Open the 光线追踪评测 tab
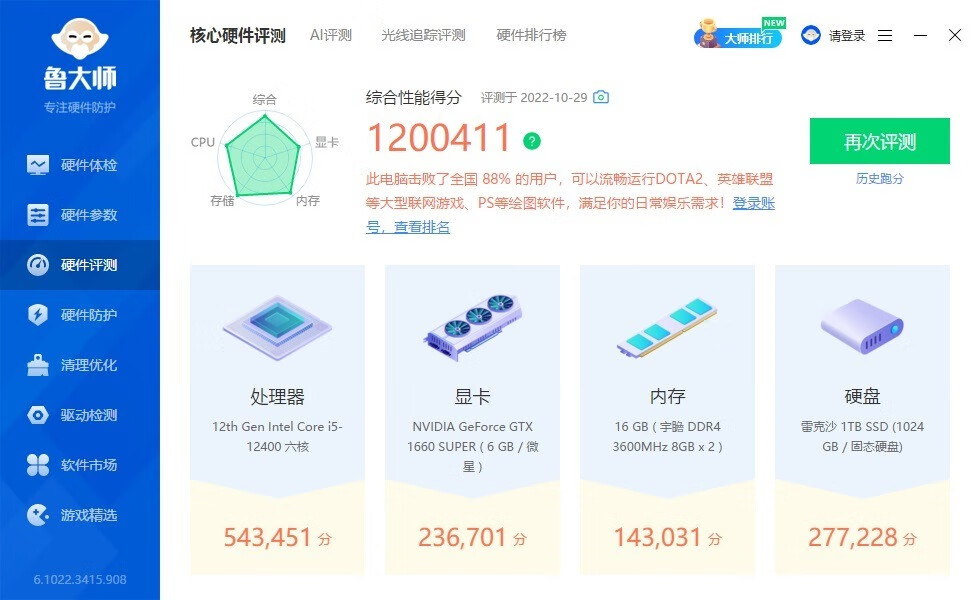This screenshot has width=980, height=600. (424, 35)
